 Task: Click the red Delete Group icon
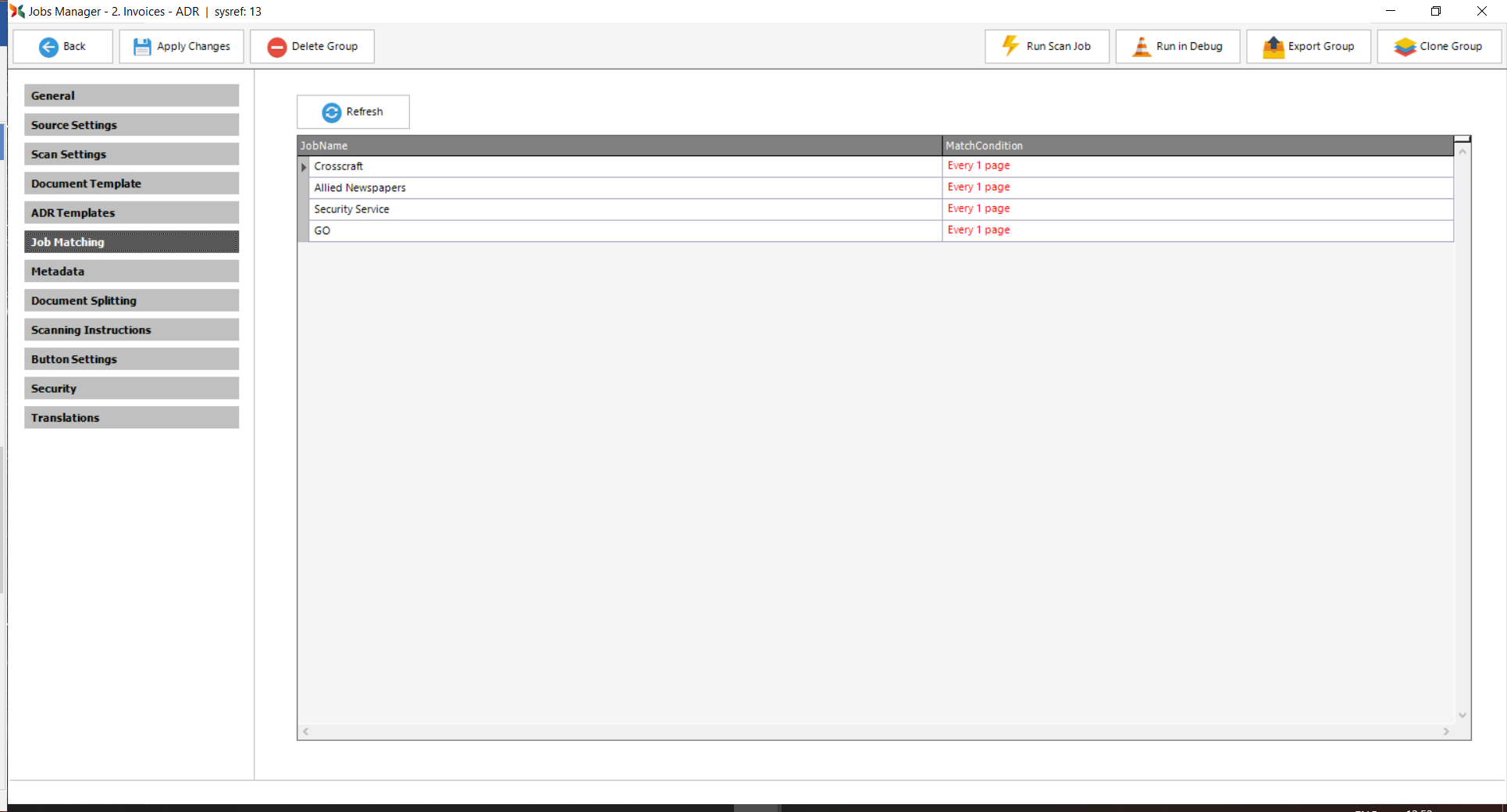coord(276,47)
